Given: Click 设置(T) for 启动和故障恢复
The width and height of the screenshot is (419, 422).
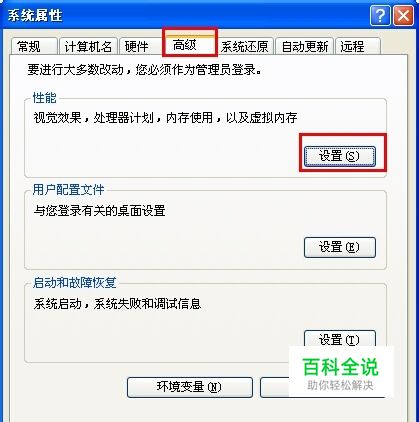Looking at the screenshot, I should pos(340,339).
